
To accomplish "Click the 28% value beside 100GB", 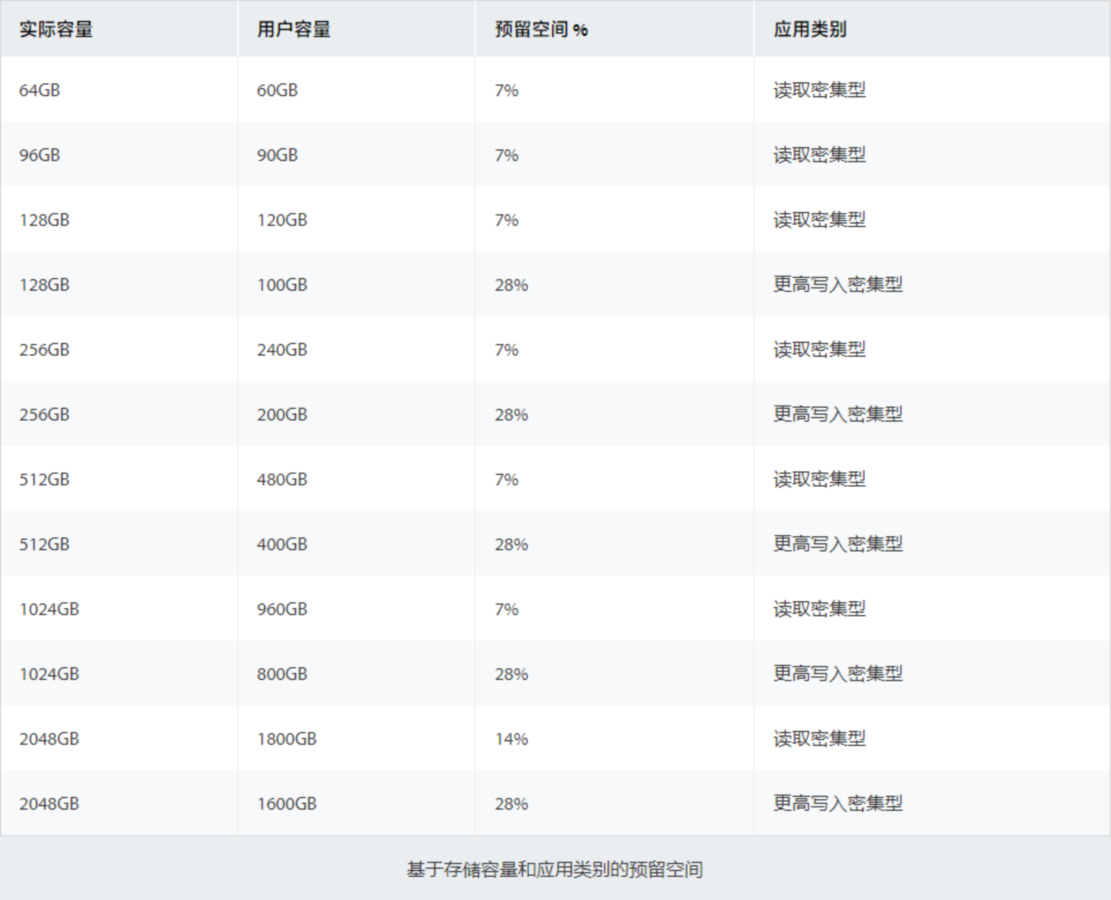I will click(513, 284).
